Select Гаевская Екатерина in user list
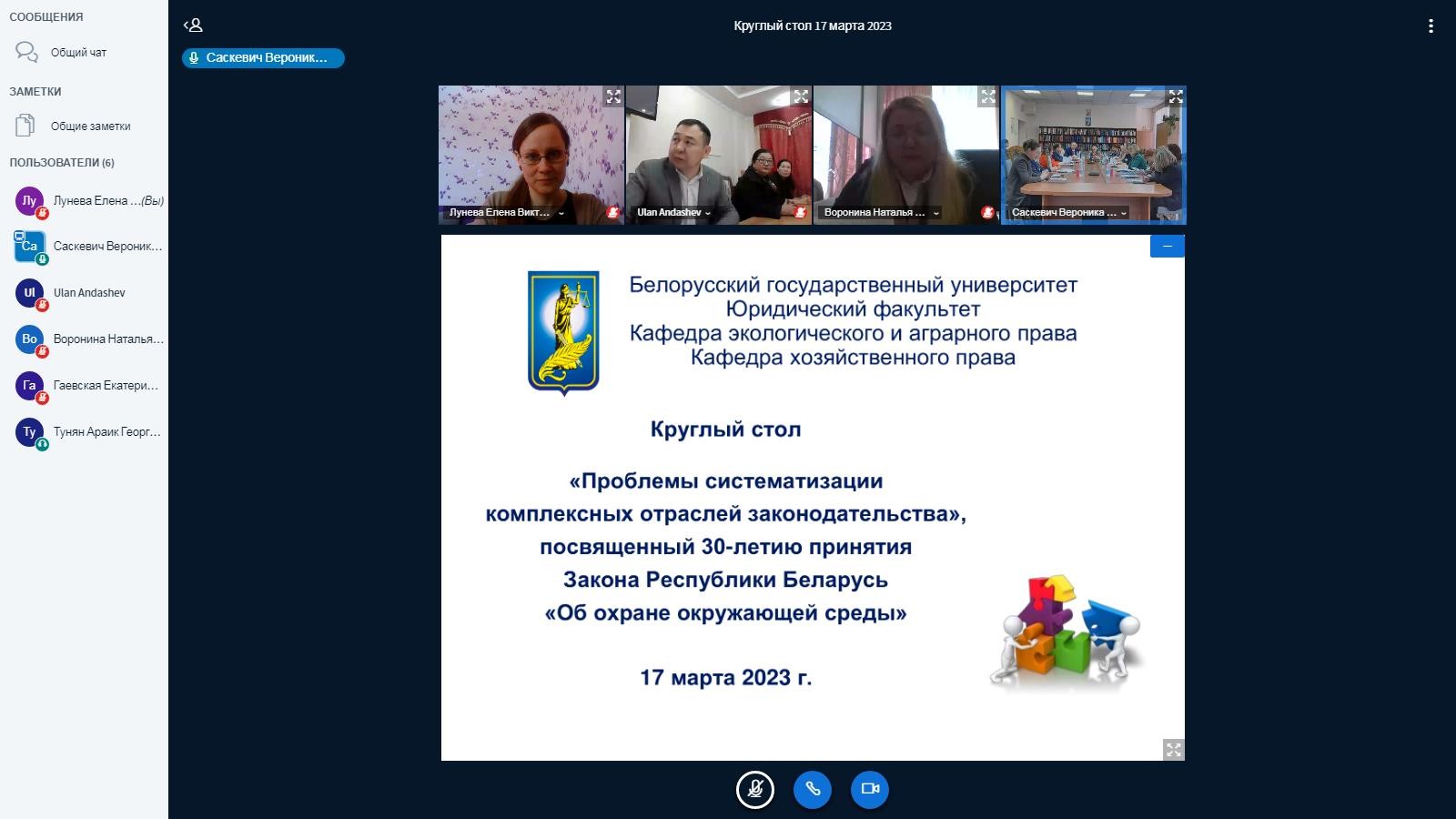Viewport: 1456px width, 819px height. [x=105, y=386]
